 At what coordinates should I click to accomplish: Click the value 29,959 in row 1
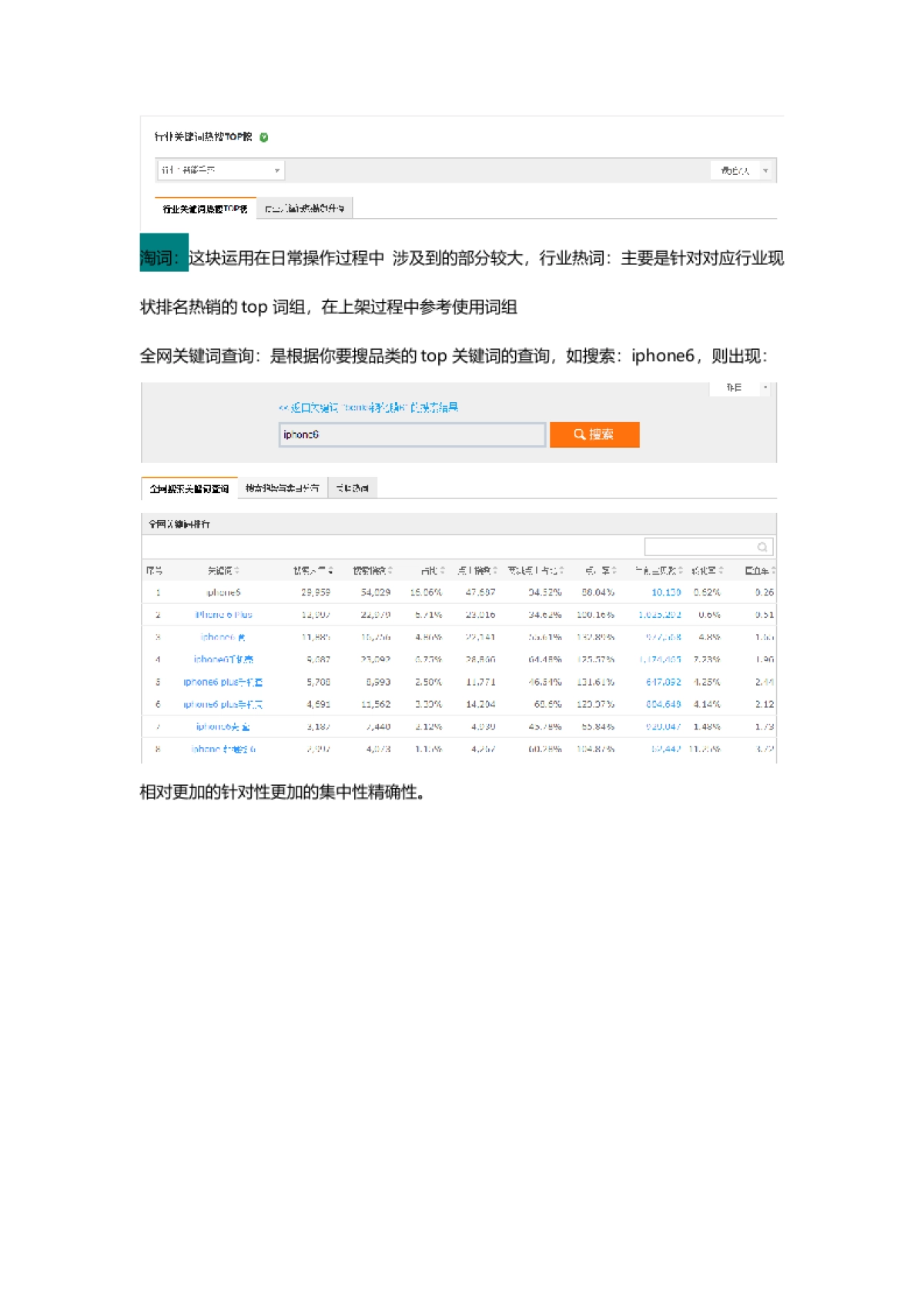pos(316,593)
